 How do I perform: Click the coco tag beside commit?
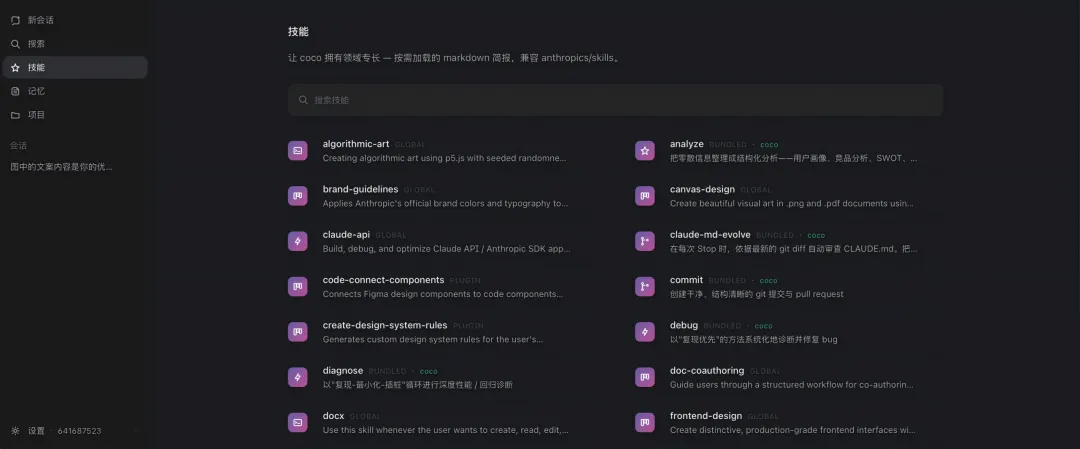768,280
